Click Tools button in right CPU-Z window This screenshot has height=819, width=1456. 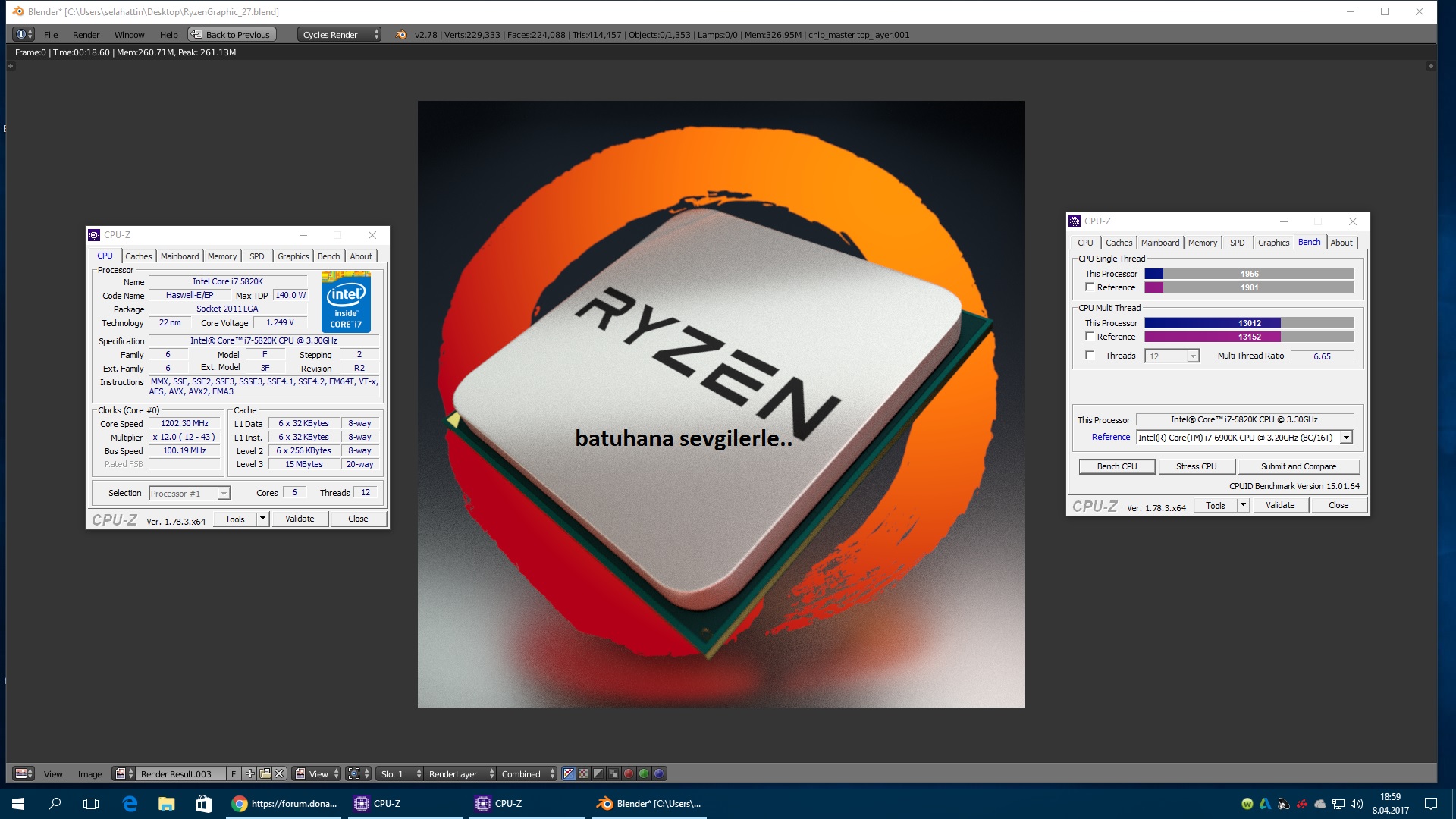(x=1215, y=505)
